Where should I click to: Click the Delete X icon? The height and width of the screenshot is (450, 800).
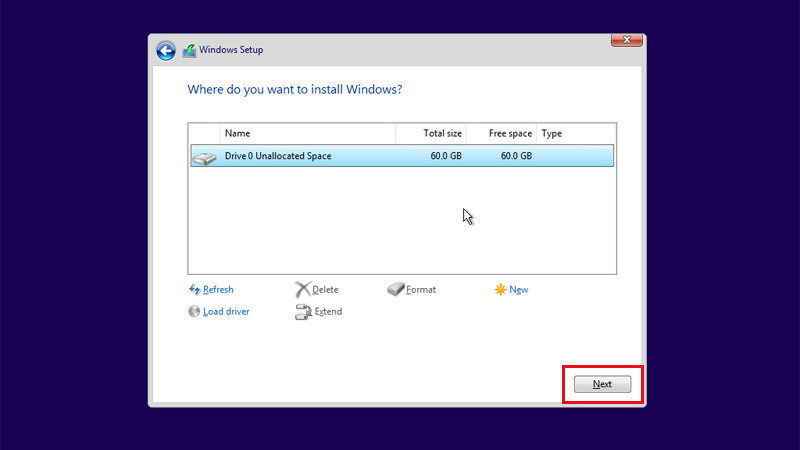[x=303, y=289]
